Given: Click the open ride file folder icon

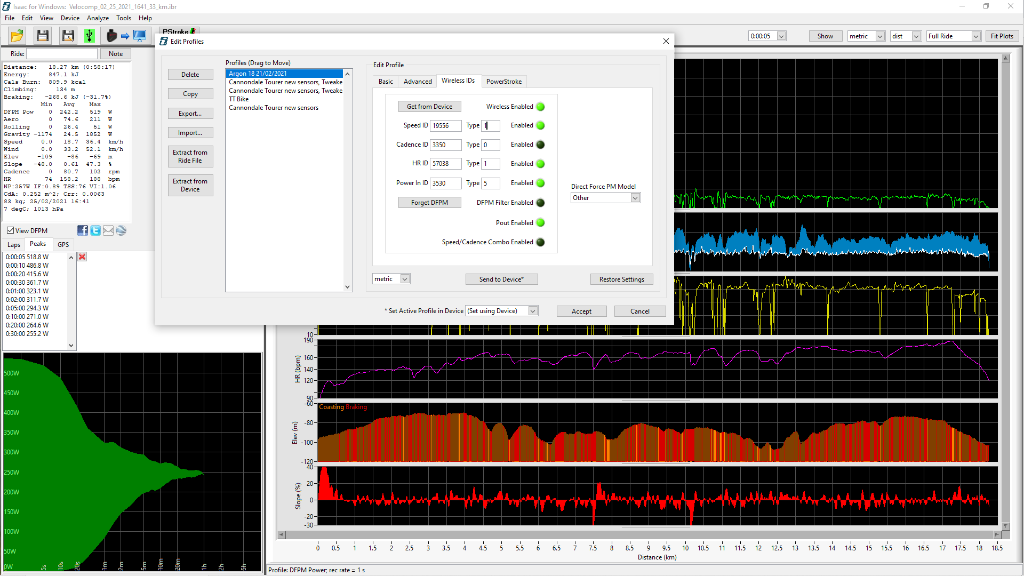Looking at the screenshot, I should pyautogui.click(x=17, y=36).
